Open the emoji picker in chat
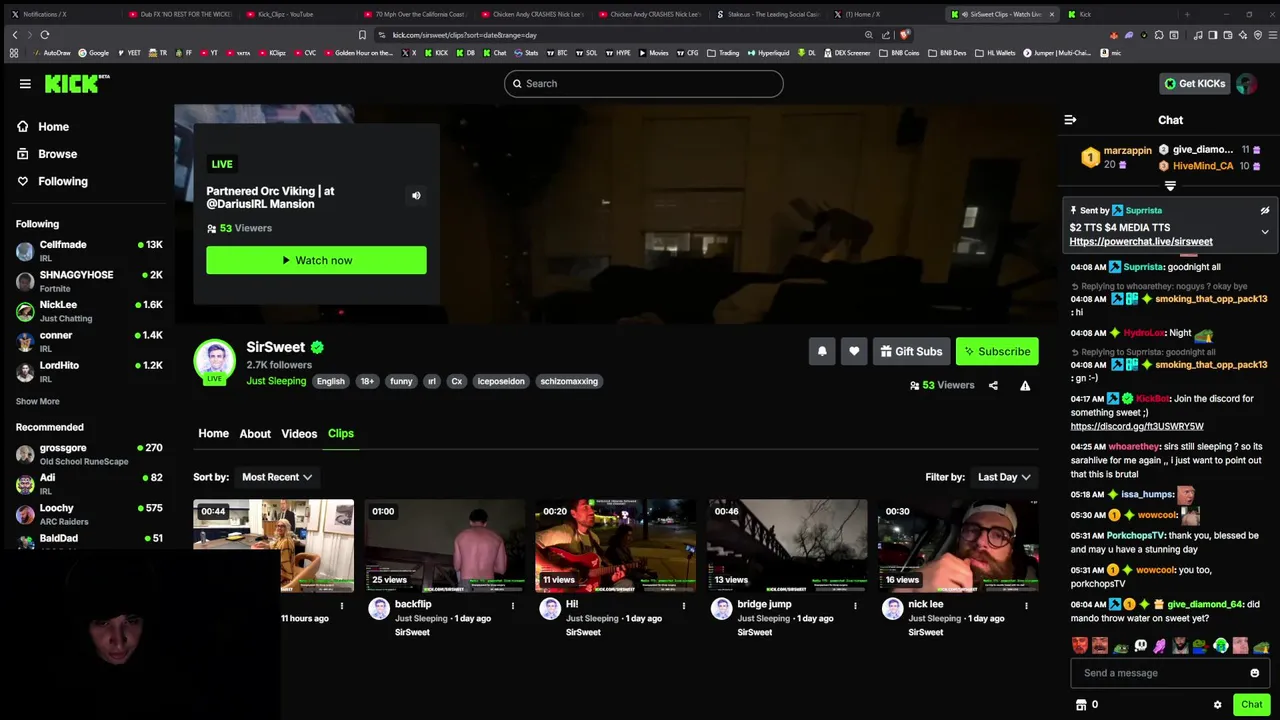The image size is (1280, 720). (1254, 673)
